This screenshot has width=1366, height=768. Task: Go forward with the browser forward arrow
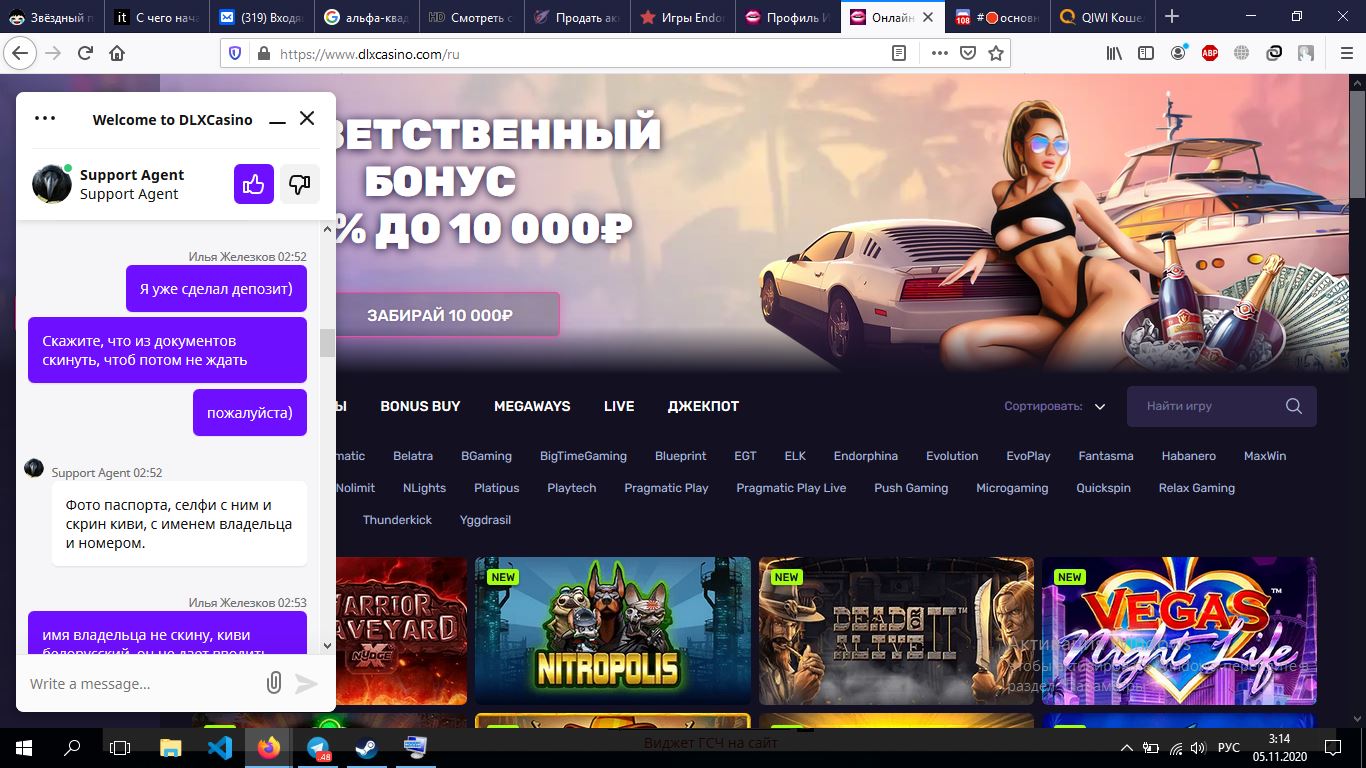[x=53, y=53]
